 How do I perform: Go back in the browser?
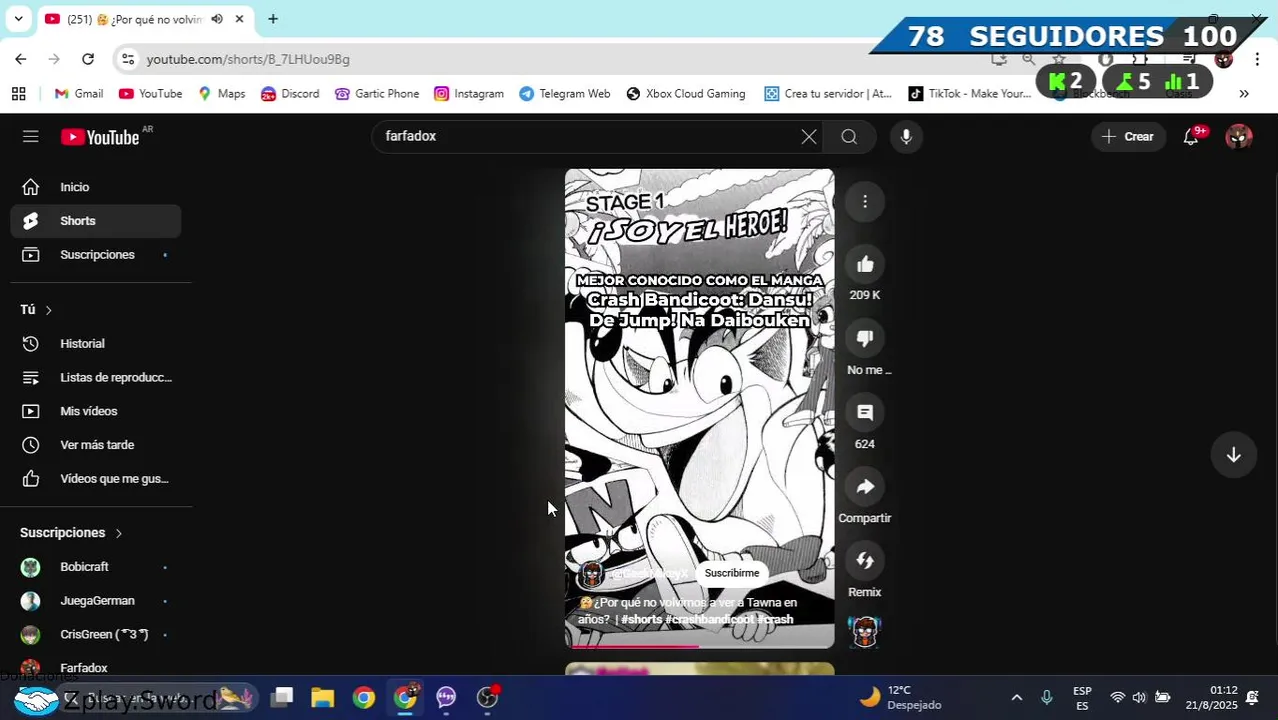[21, 59]
